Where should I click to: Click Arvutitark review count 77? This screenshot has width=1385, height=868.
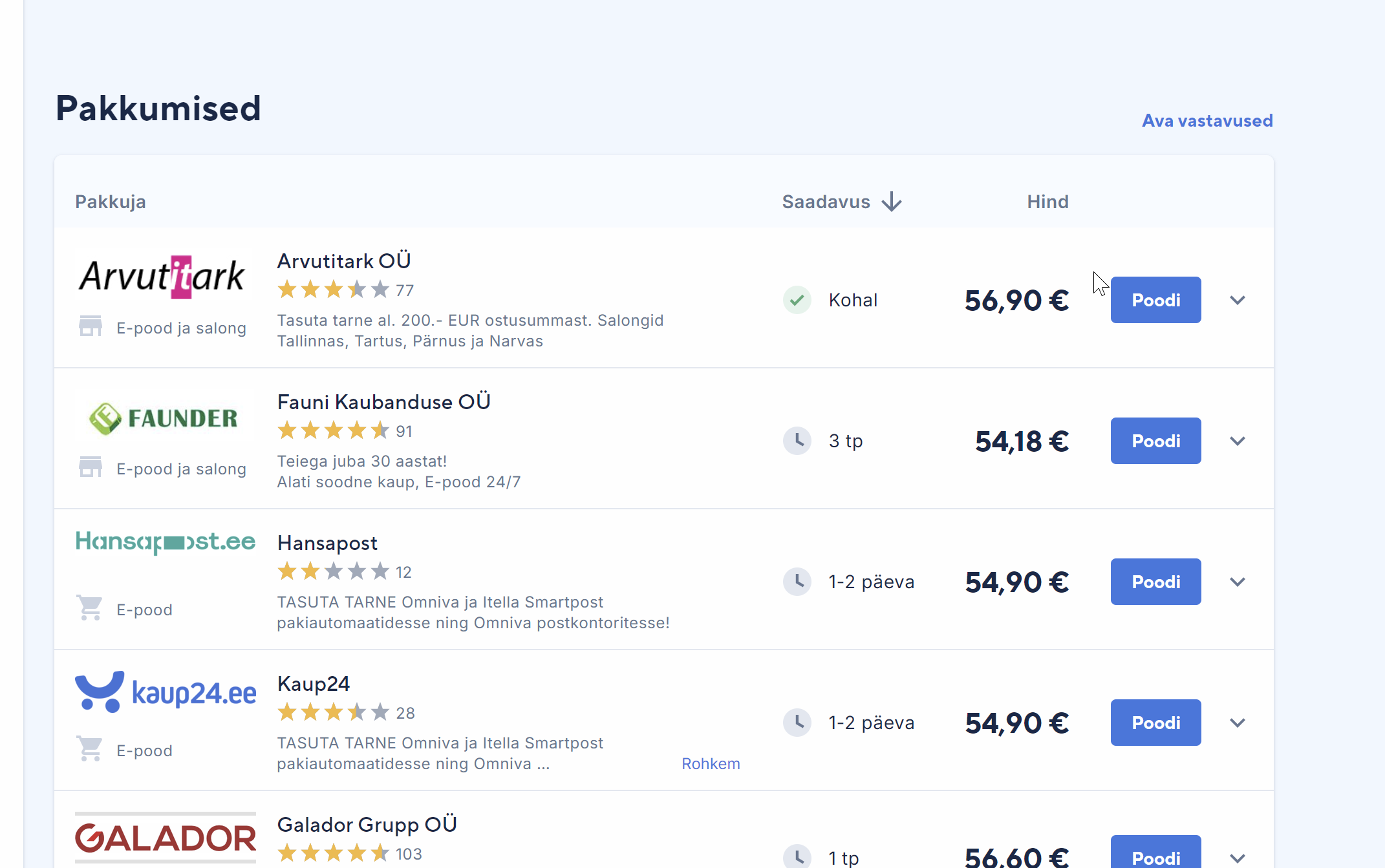[x=405, y=290]
